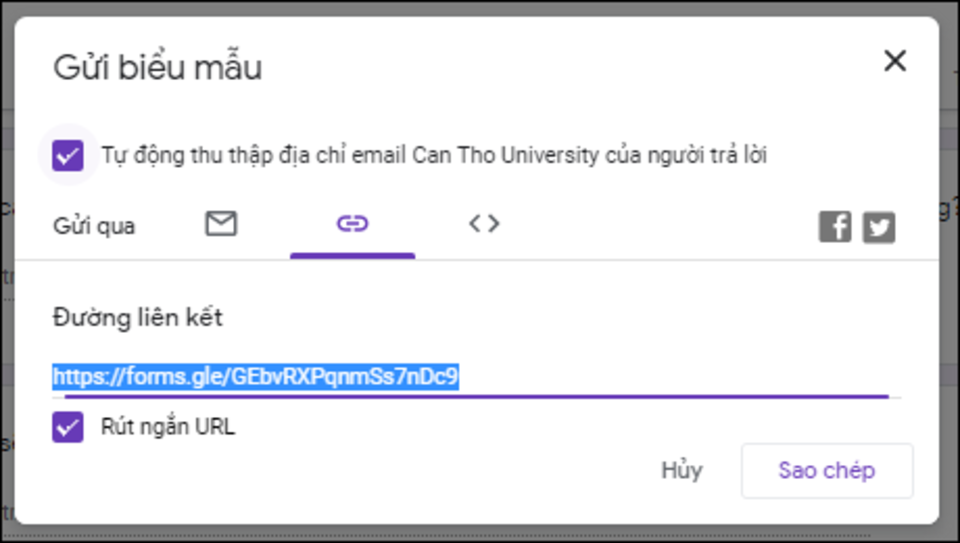The height and width of the screenshot is (543, 960).
Task: Click the Gửi qua label
Action: click(94, 226)
